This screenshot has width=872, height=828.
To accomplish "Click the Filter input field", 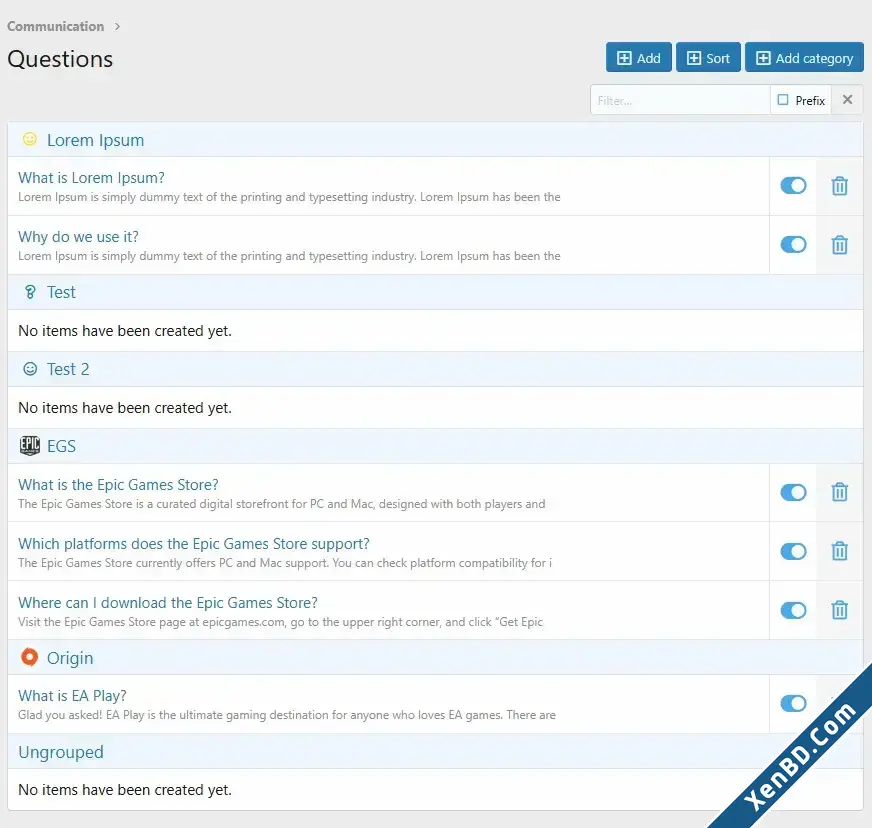I will click(x=680, y=100).
